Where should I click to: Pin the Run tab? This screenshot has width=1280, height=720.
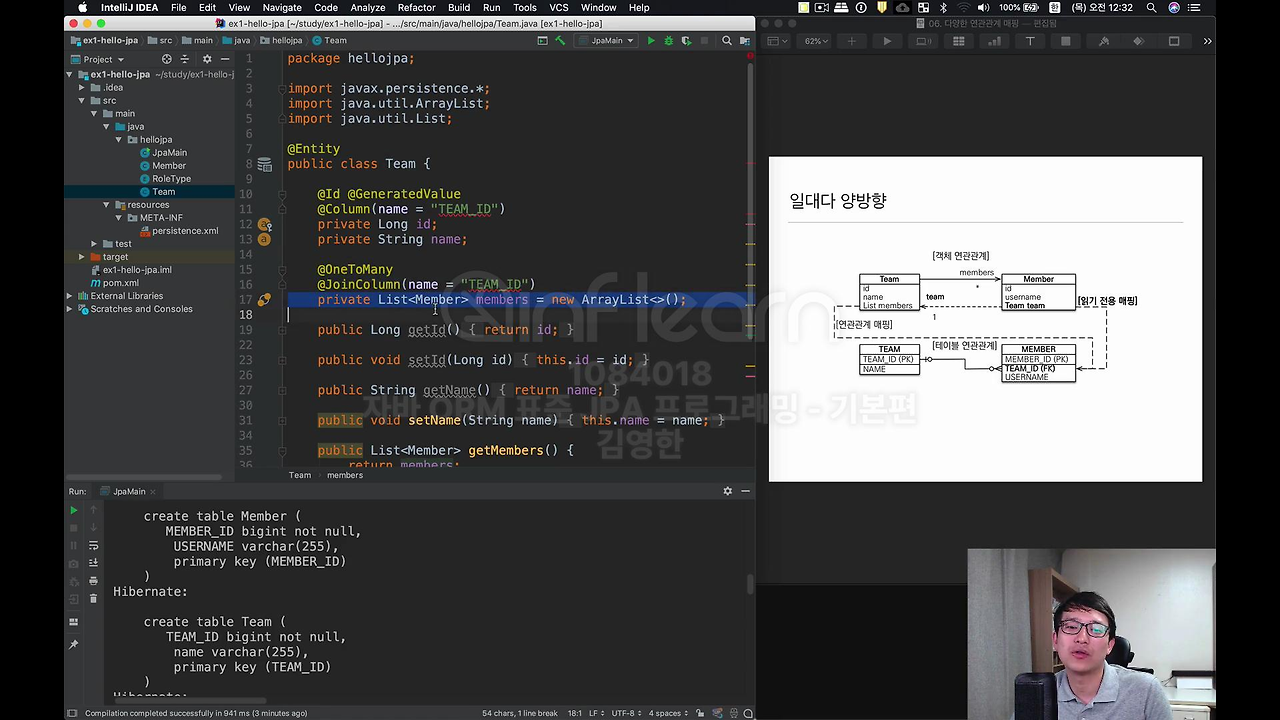(x=73, y=645)
